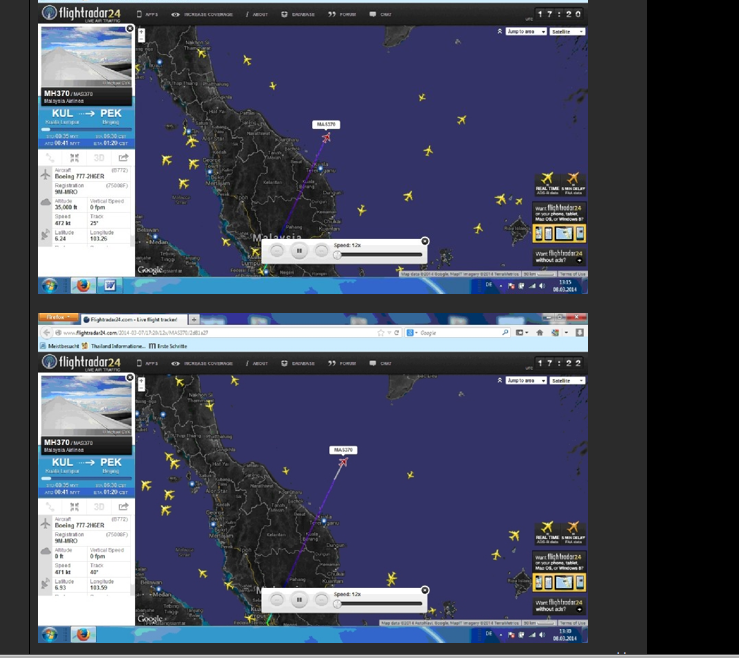Click the without ads banner in 17:20 view

(559, 256)
